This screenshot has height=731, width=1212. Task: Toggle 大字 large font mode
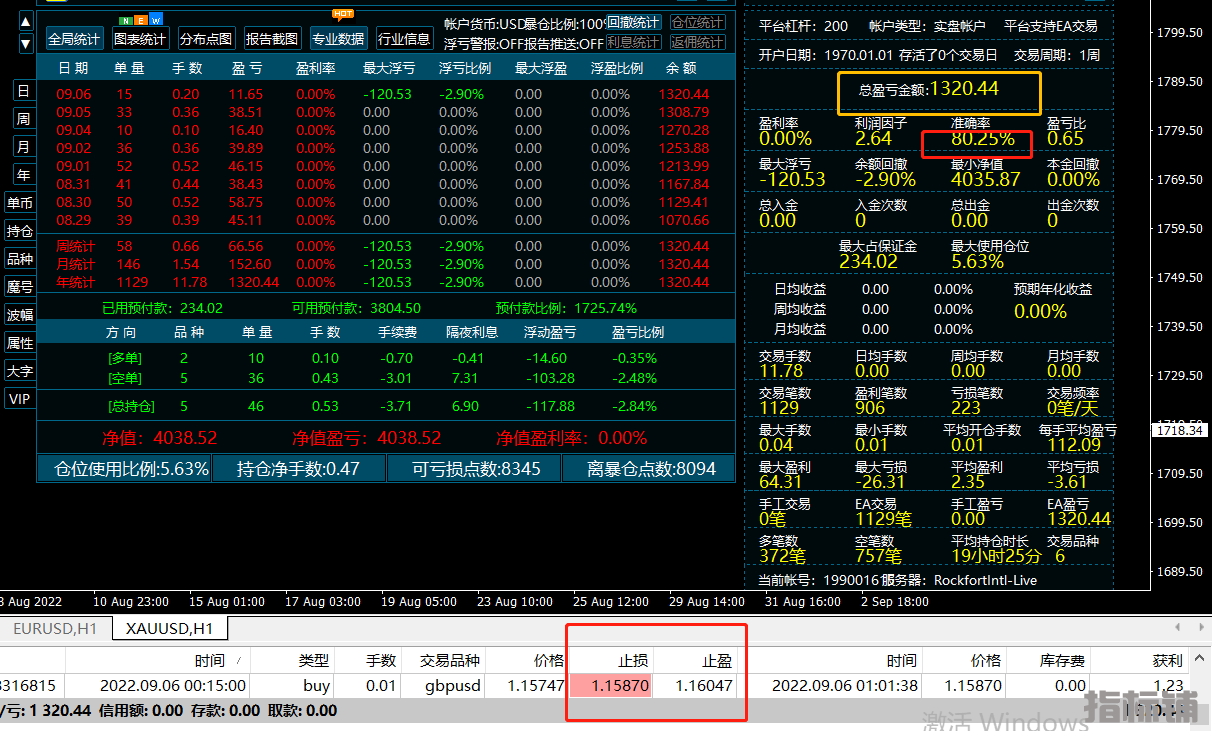(20, 371)
